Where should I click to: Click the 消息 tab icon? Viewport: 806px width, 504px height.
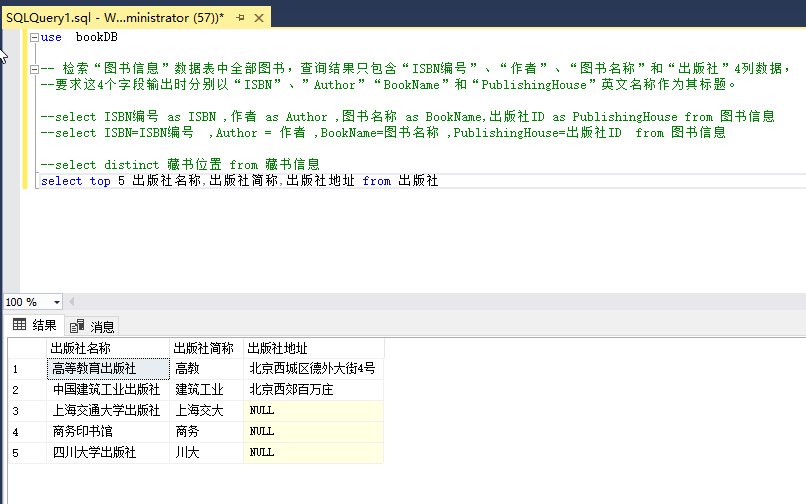pos(77,326)
